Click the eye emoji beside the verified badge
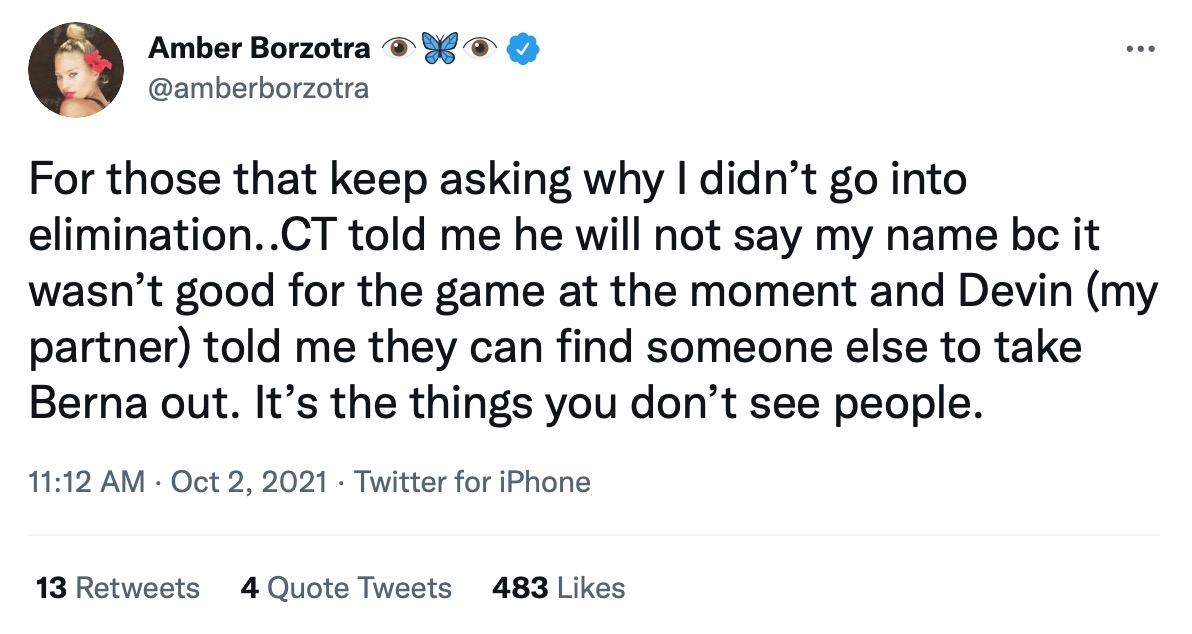The width and height of the screenshot is (1192, 634). [x=484, y=48]
